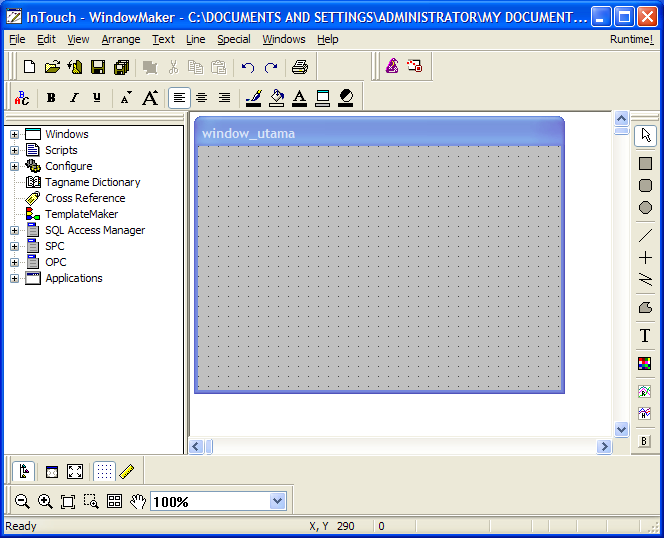The image size is (664, 538).
Task: Select the Button tool B icon
Action: pyautogui.click(x=644, y=441)
